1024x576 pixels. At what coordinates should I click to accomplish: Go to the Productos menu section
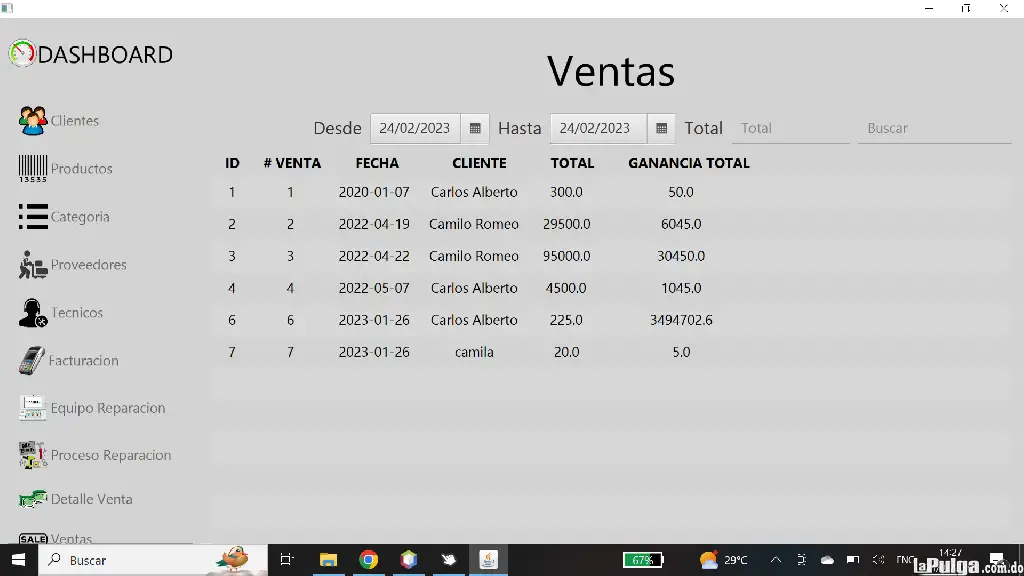pyautogui.click(x=82, y=168)
